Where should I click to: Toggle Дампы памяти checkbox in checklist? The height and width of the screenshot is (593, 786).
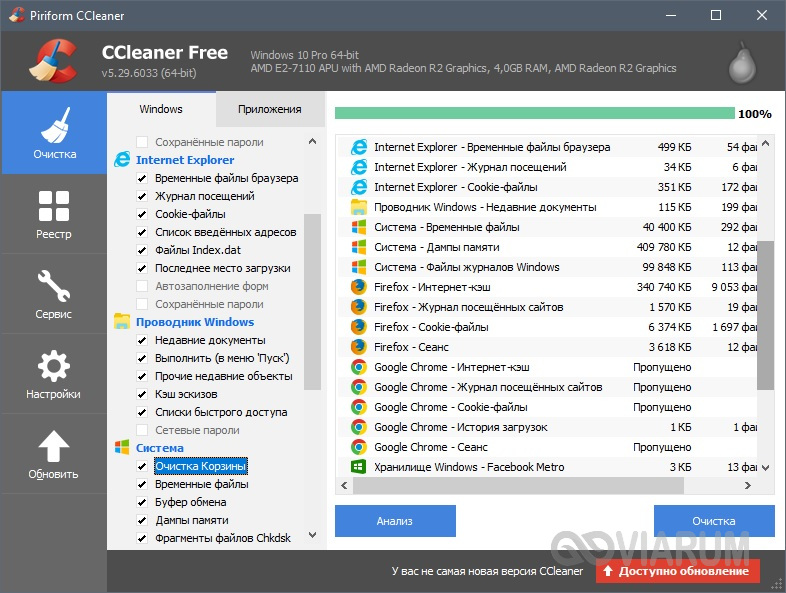coord(142,520)
